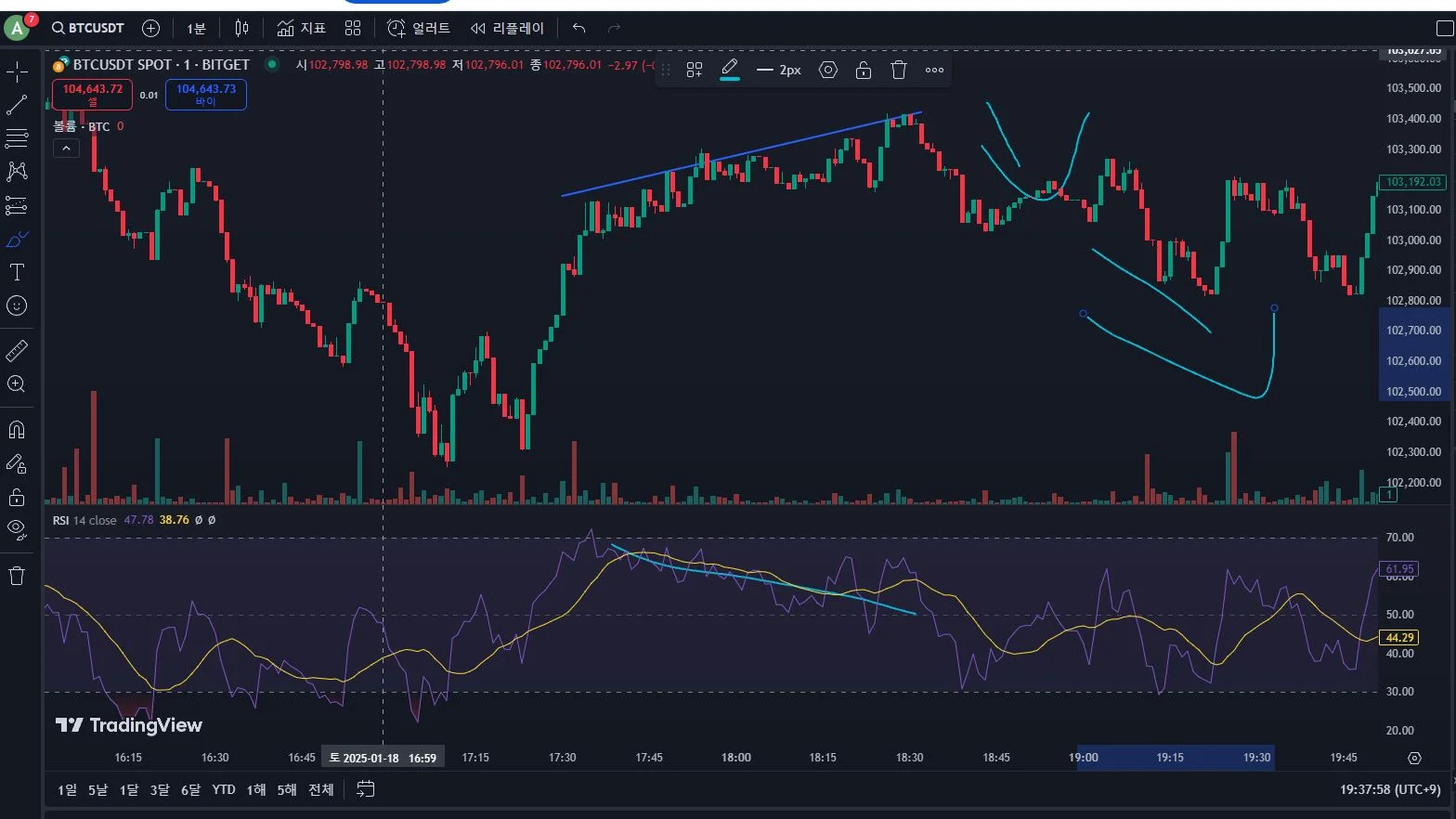
Task: Collapse the indicator legend with the arrow
Action: pyautogui.click(x=66, y=149)
